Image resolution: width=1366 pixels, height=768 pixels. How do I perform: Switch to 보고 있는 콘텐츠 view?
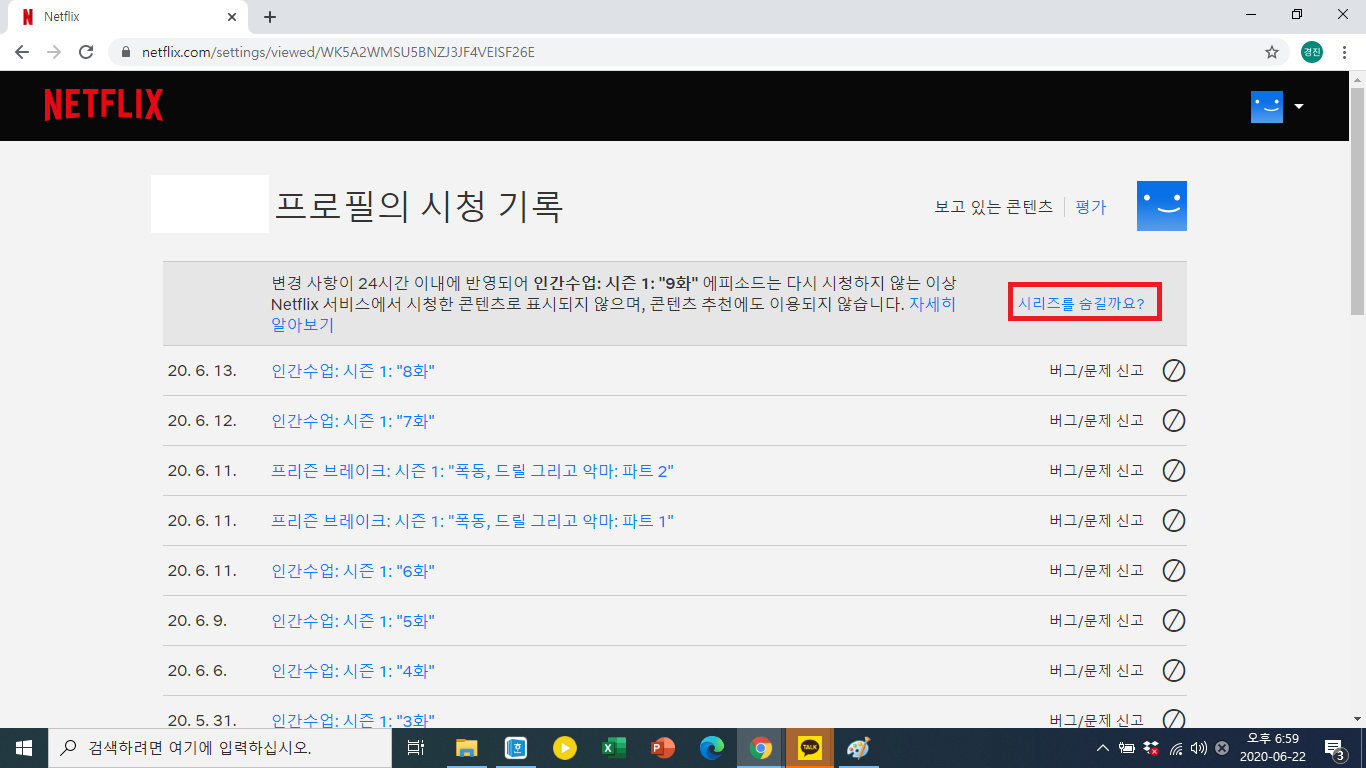tap(993, 207)
